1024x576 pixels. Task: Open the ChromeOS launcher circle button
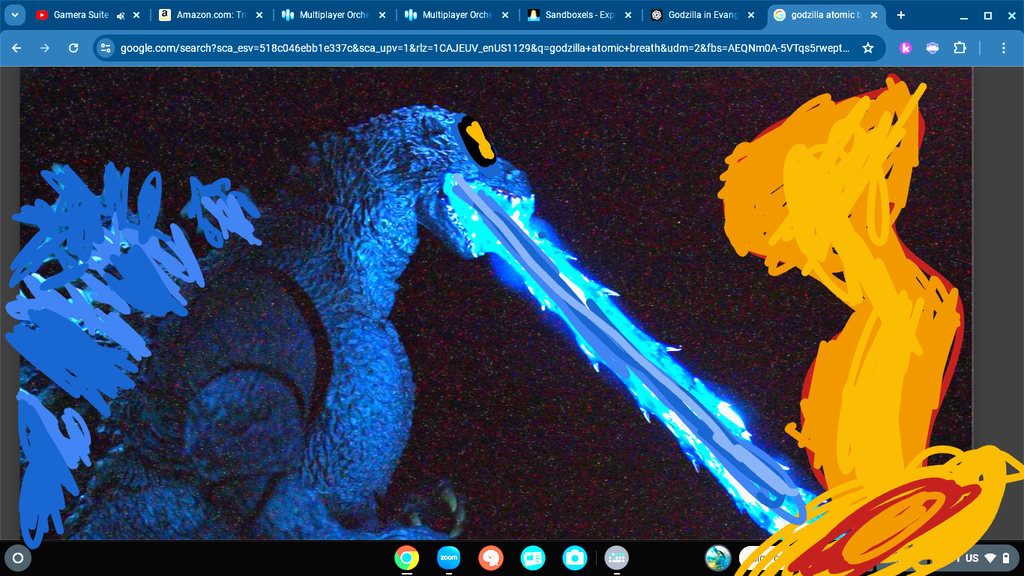(x=18, y=558)
